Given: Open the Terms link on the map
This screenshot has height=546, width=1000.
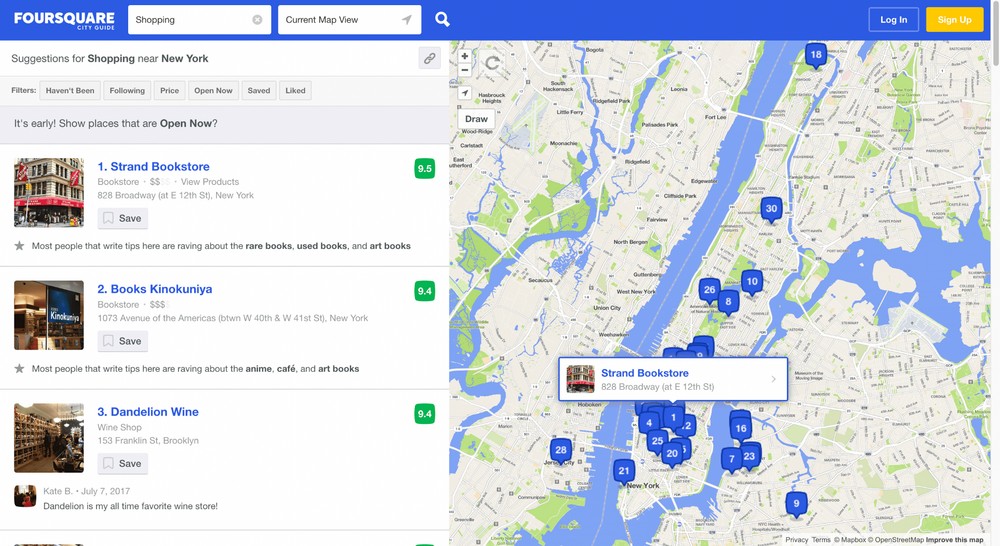Looking at the screenshot, I should click(821, 540).
